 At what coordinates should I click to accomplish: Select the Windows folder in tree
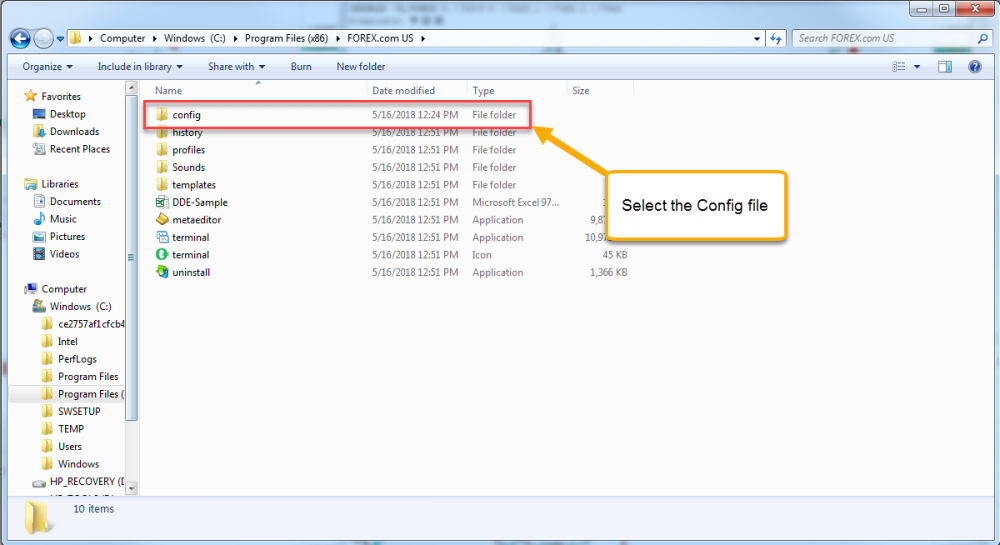point(78,464)
